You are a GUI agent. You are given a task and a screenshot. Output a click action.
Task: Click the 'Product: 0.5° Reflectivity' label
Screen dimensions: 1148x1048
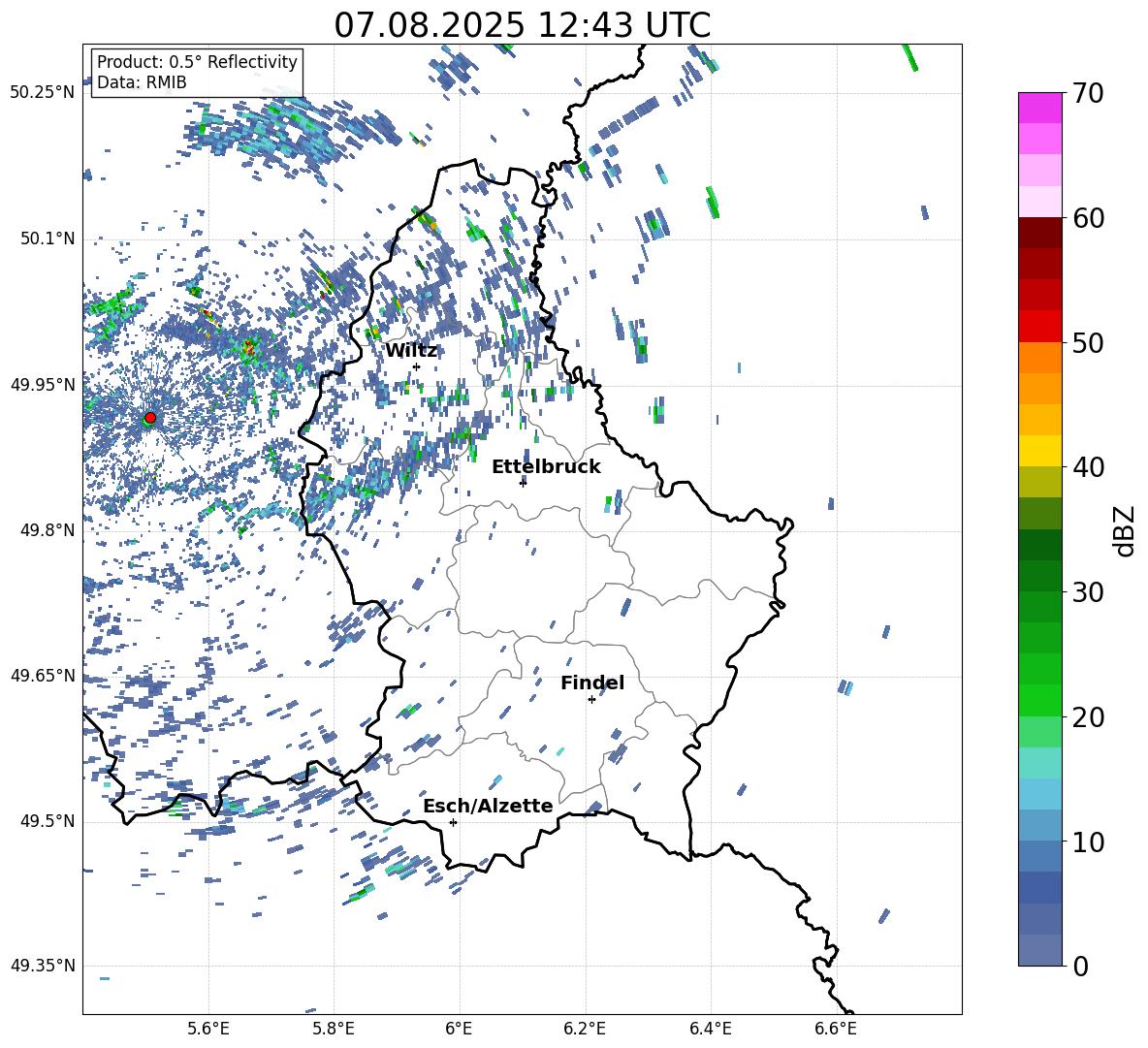click(197, 62)
